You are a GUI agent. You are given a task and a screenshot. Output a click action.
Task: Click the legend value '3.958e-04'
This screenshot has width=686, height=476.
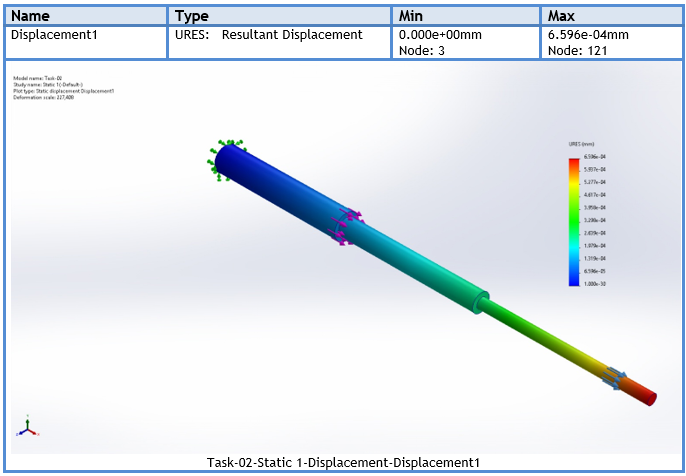pyautogui.click(x=595, y=207)
